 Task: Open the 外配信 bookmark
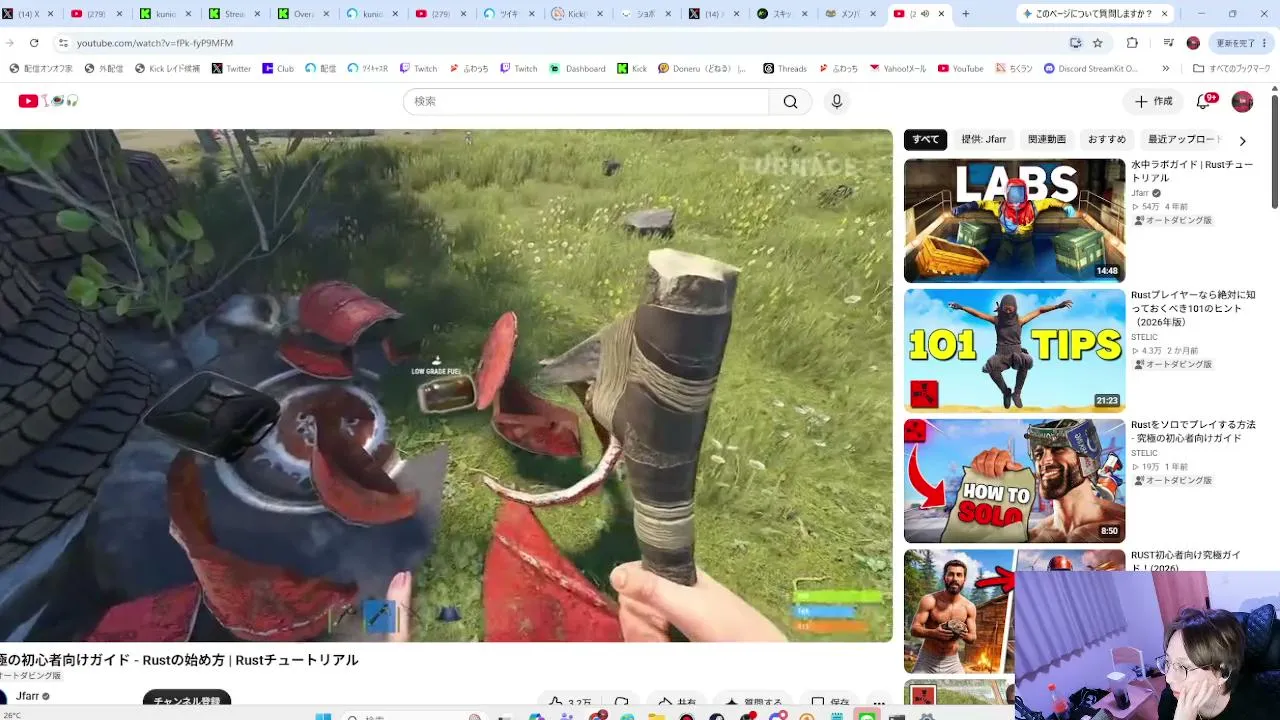point(104,69)
